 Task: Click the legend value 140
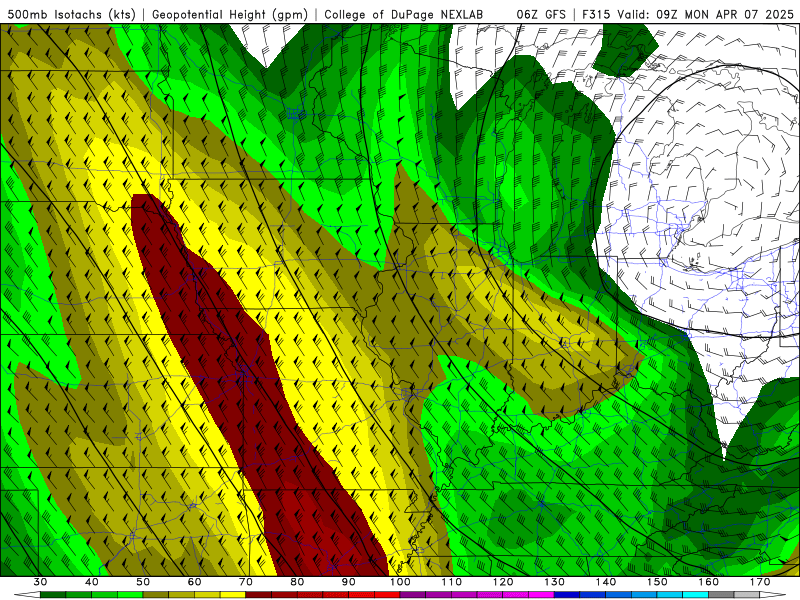point(606,582)
